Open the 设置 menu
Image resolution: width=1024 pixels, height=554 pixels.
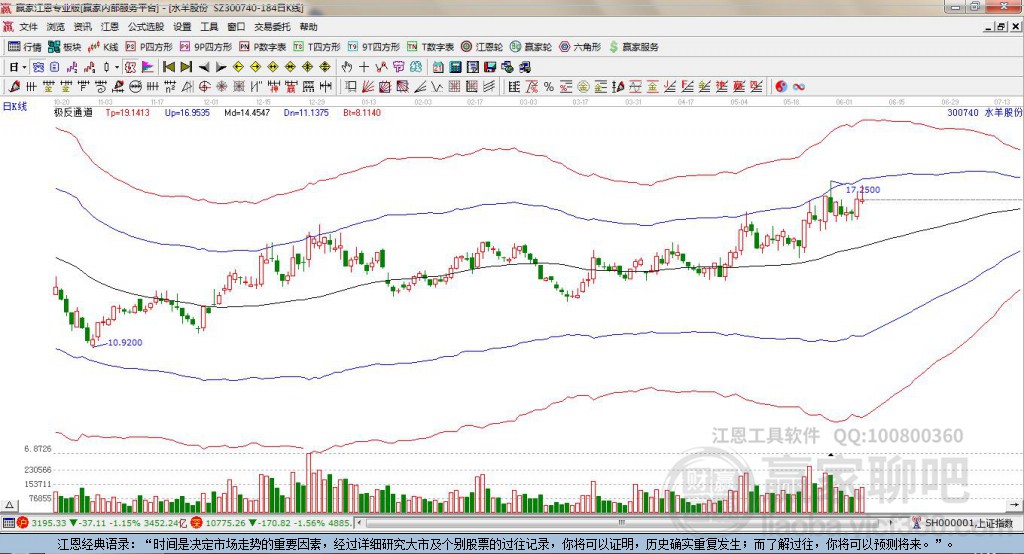(182, 27)
